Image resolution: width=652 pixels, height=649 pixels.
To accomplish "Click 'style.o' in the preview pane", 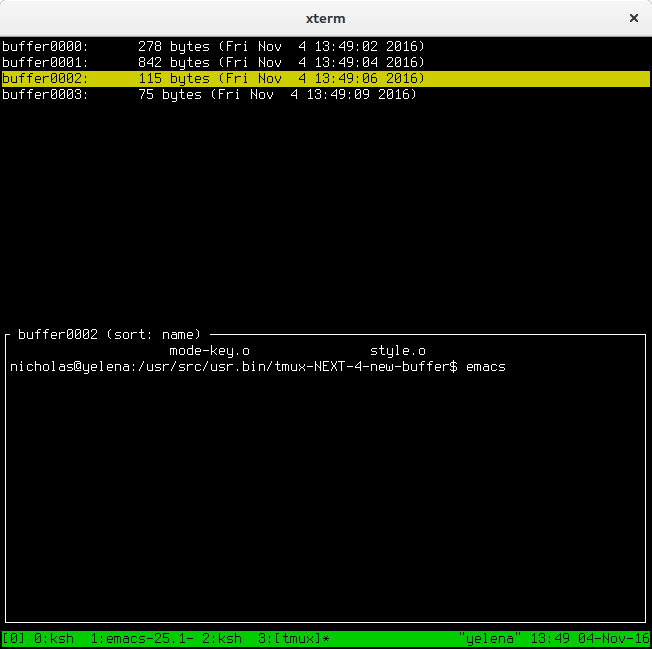I will (398, 351).
